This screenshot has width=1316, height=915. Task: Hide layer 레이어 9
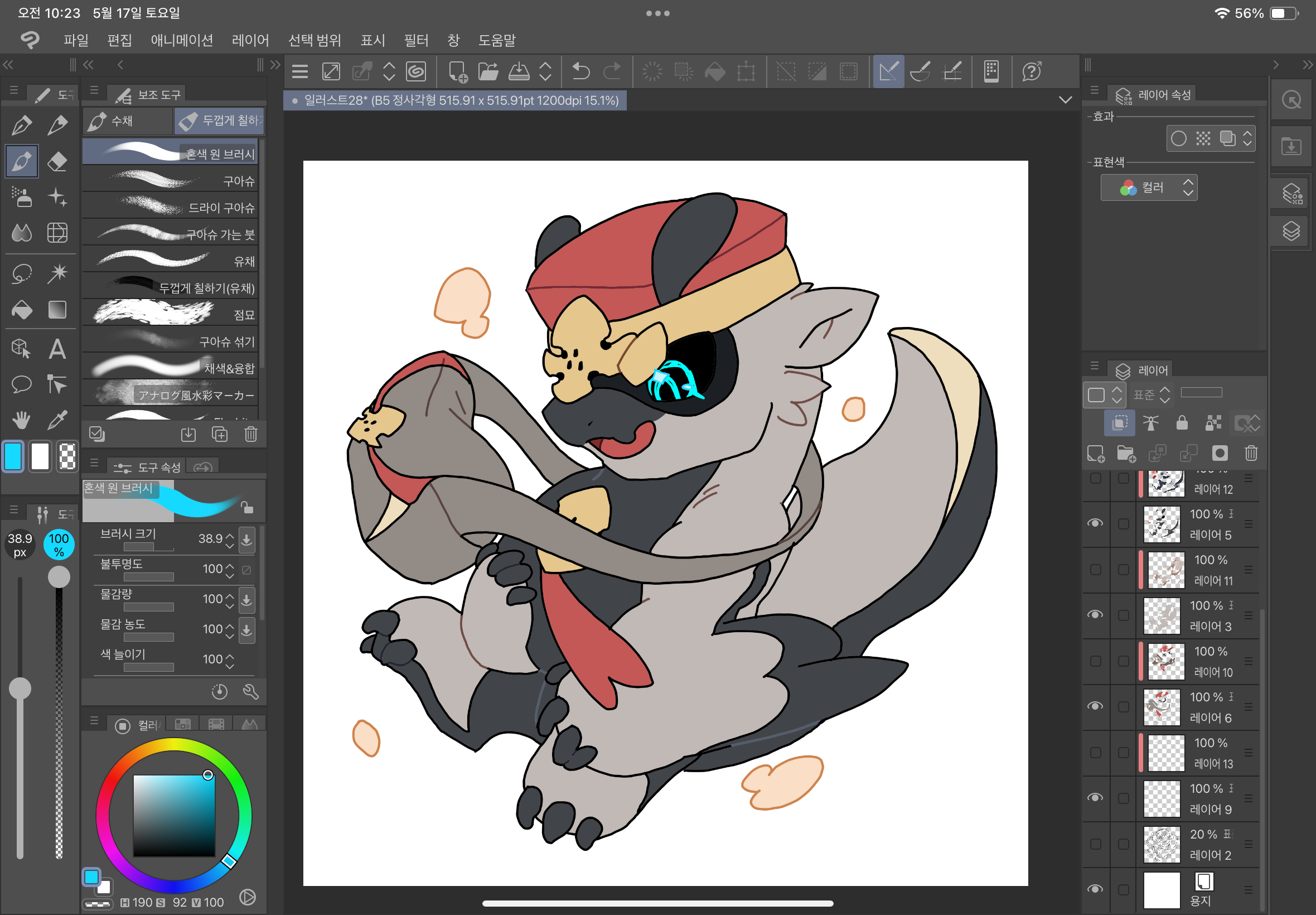pos(1095,797)
